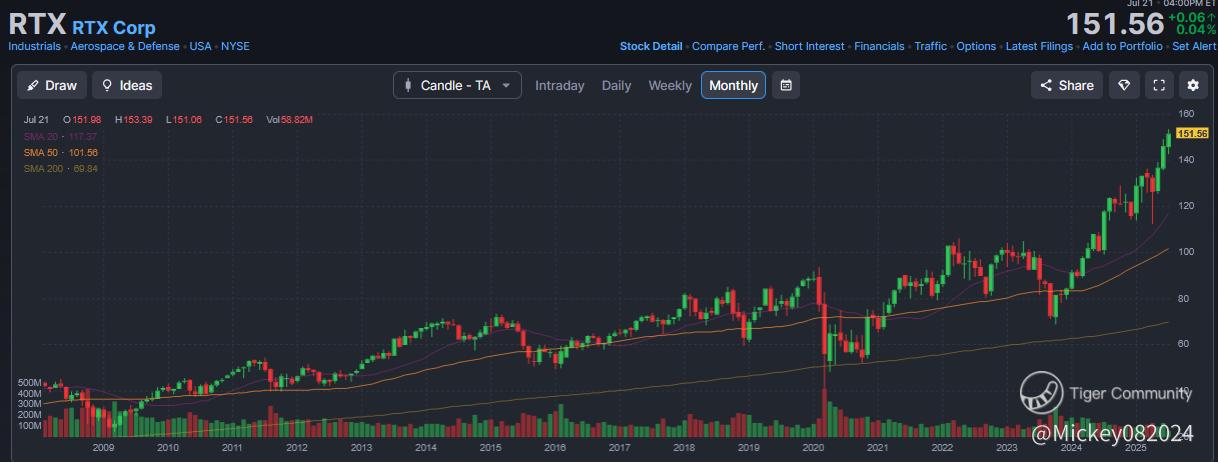The image size is (1218, 462).
Task: Click the Share chart button
Action: [1067, 85]
